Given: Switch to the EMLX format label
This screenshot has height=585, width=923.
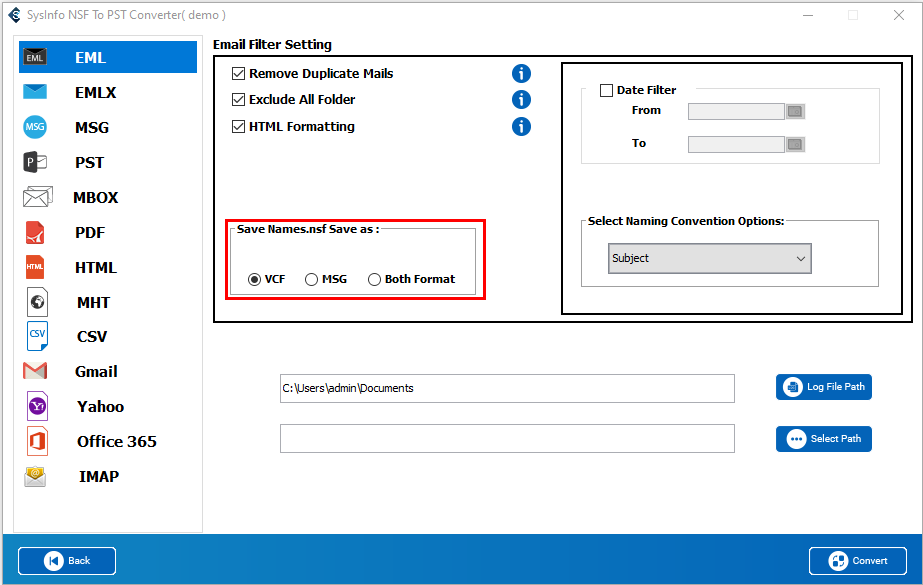Looking at the screenshot, I should 95,92.
